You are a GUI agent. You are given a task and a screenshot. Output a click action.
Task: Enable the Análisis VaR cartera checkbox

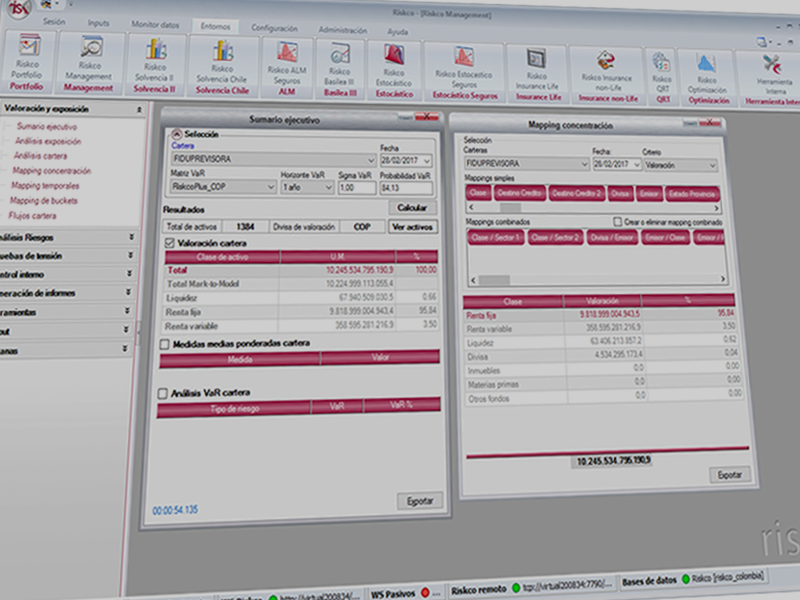tap(163, 393)
